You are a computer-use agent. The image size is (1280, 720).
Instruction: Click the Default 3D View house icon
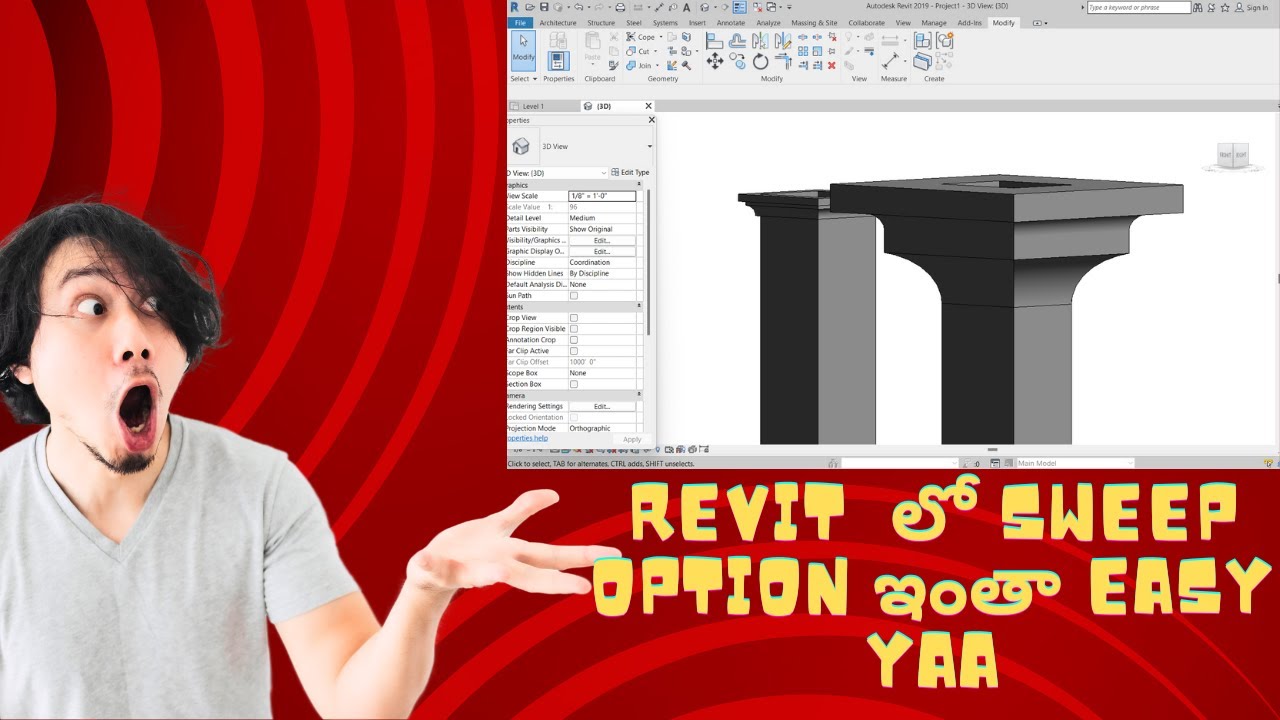705,7
